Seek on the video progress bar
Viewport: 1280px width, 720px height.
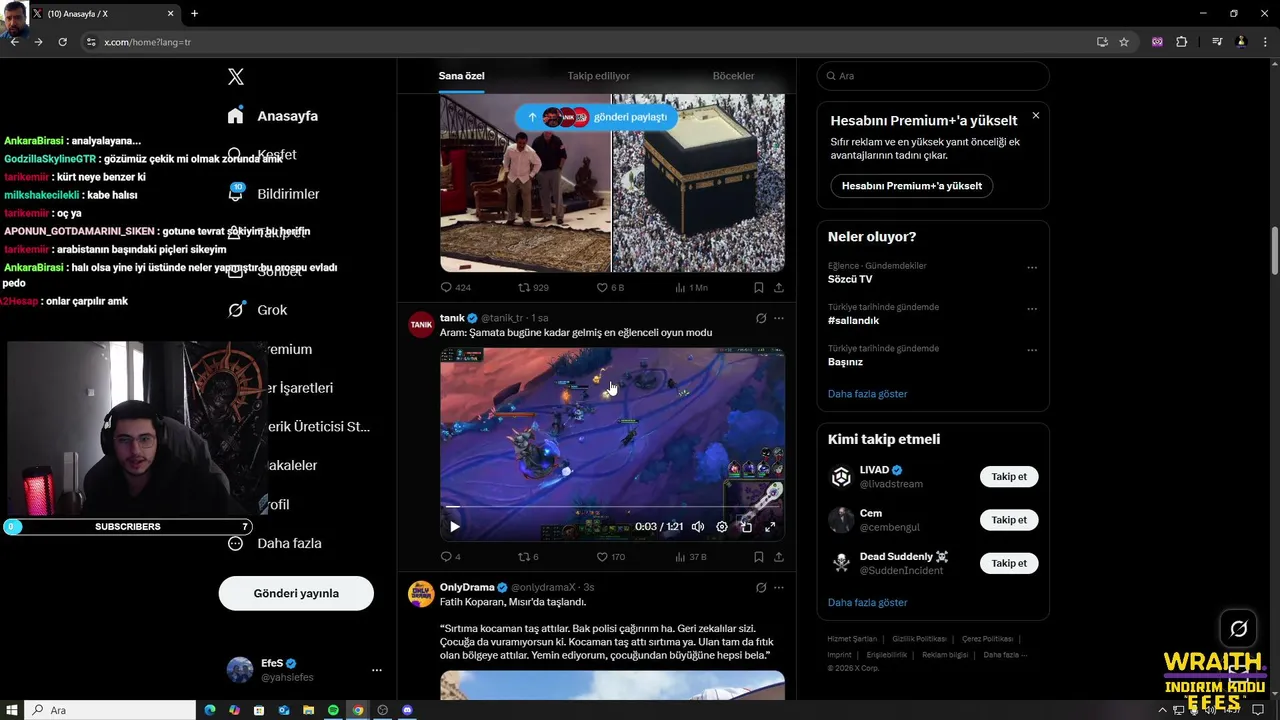(612, 508)
